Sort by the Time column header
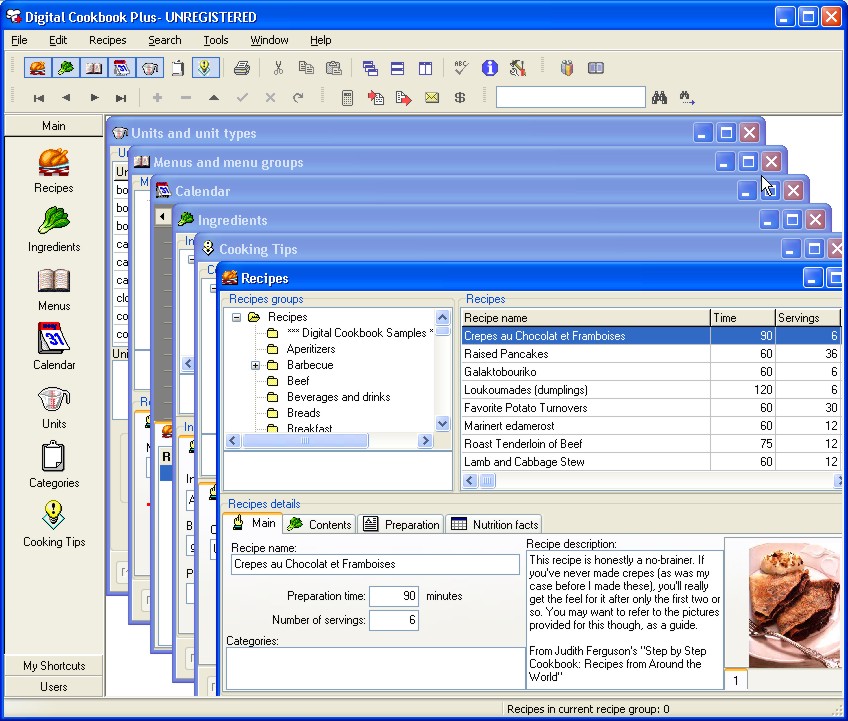The width and height of the screenshot is (848, 721). [x=743, y=318]
